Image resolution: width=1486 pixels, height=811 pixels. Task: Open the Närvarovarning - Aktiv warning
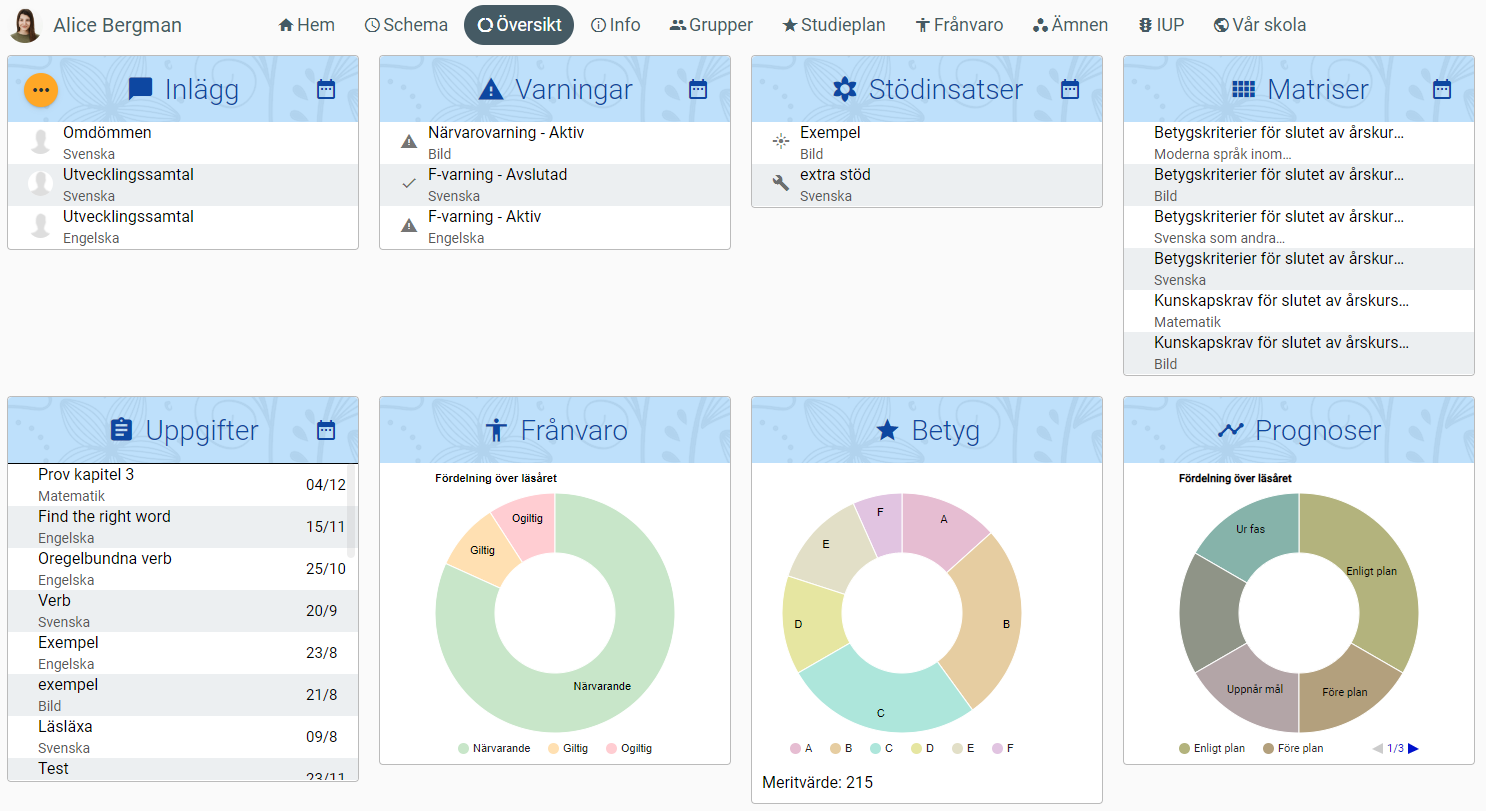coord(505,133)
